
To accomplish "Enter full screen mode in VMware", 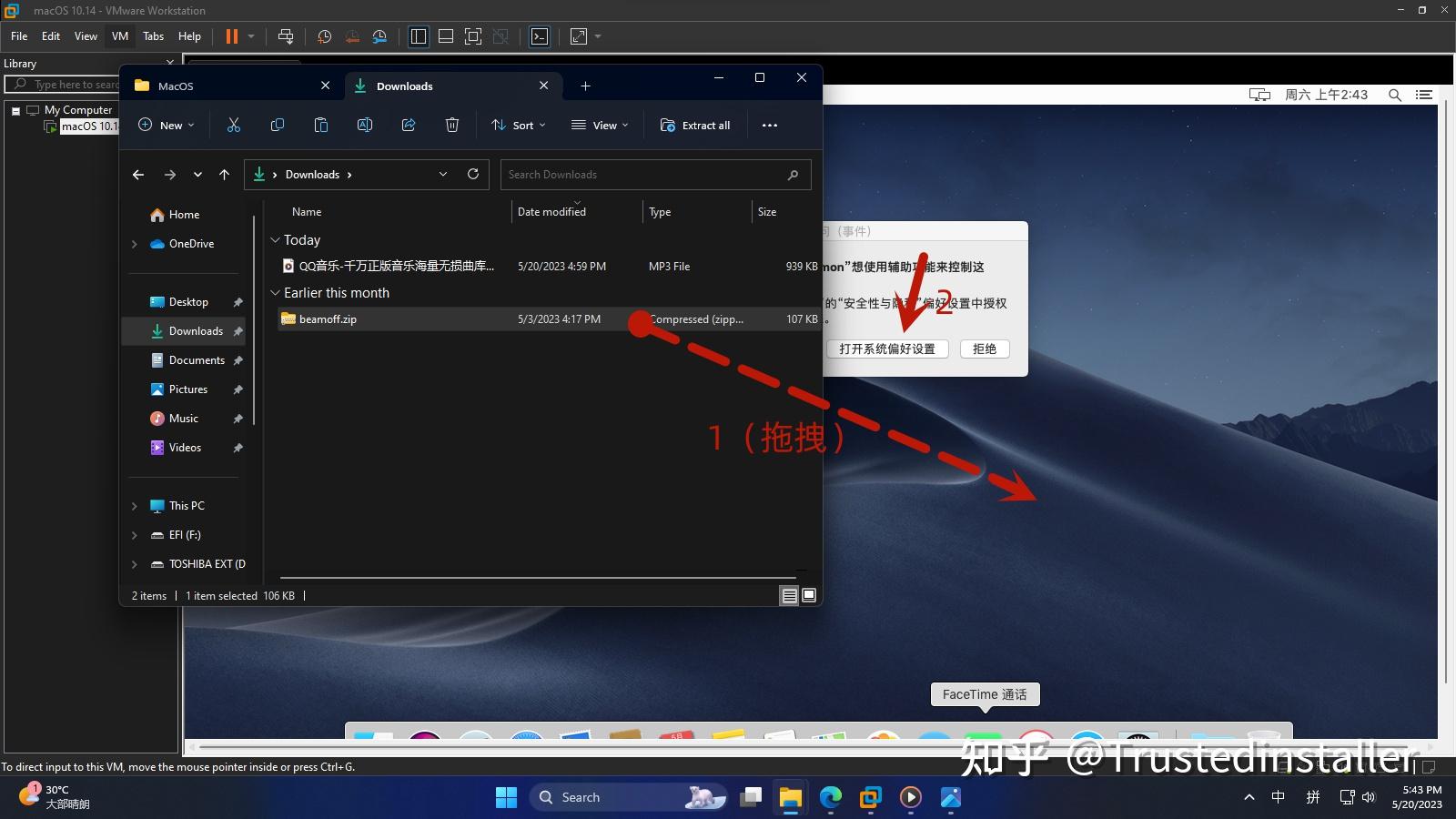I will tap(580, 36).
